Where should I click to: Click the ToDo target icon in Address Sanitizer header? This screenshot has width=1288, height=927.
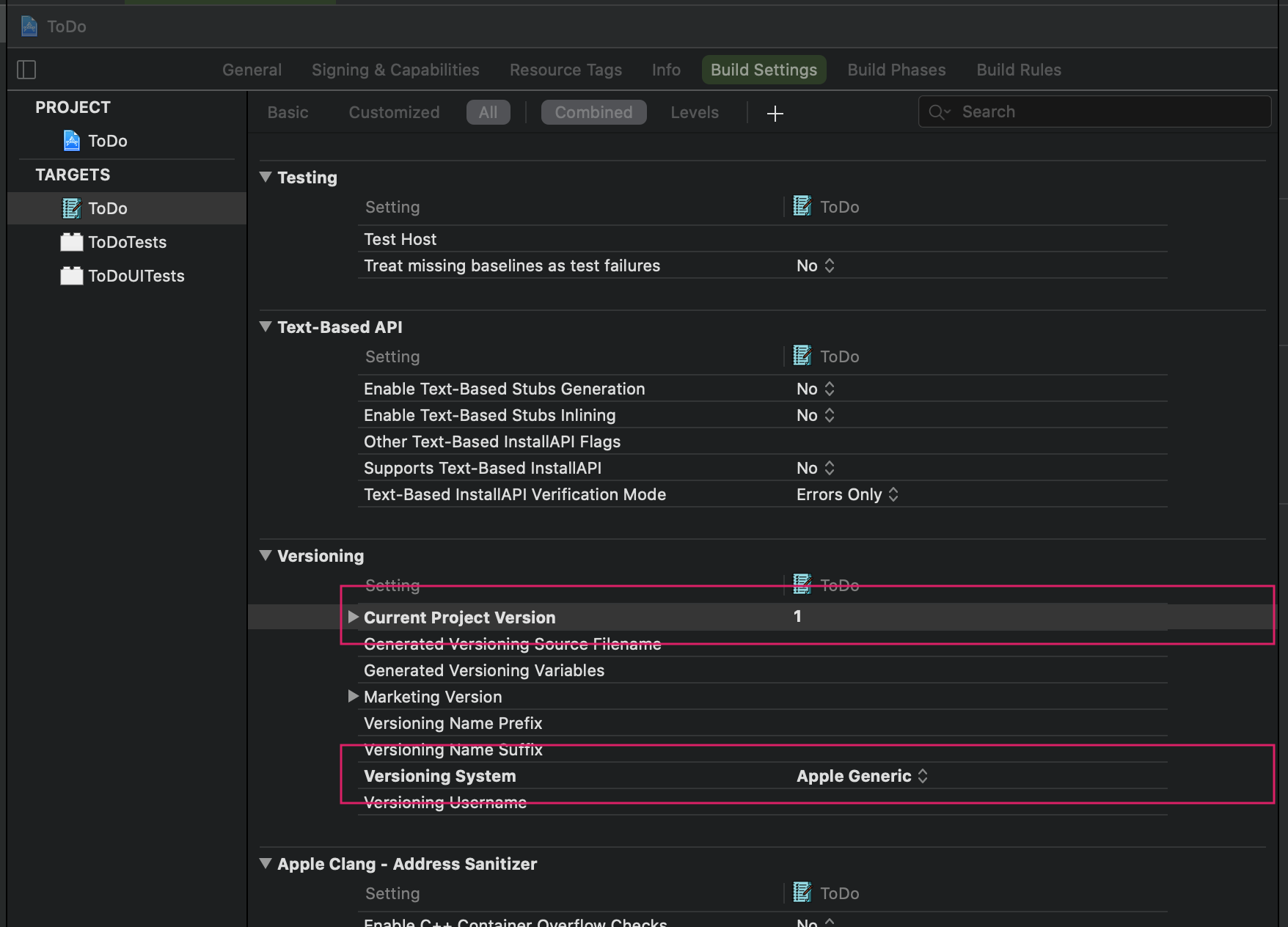tap(802, 893)
